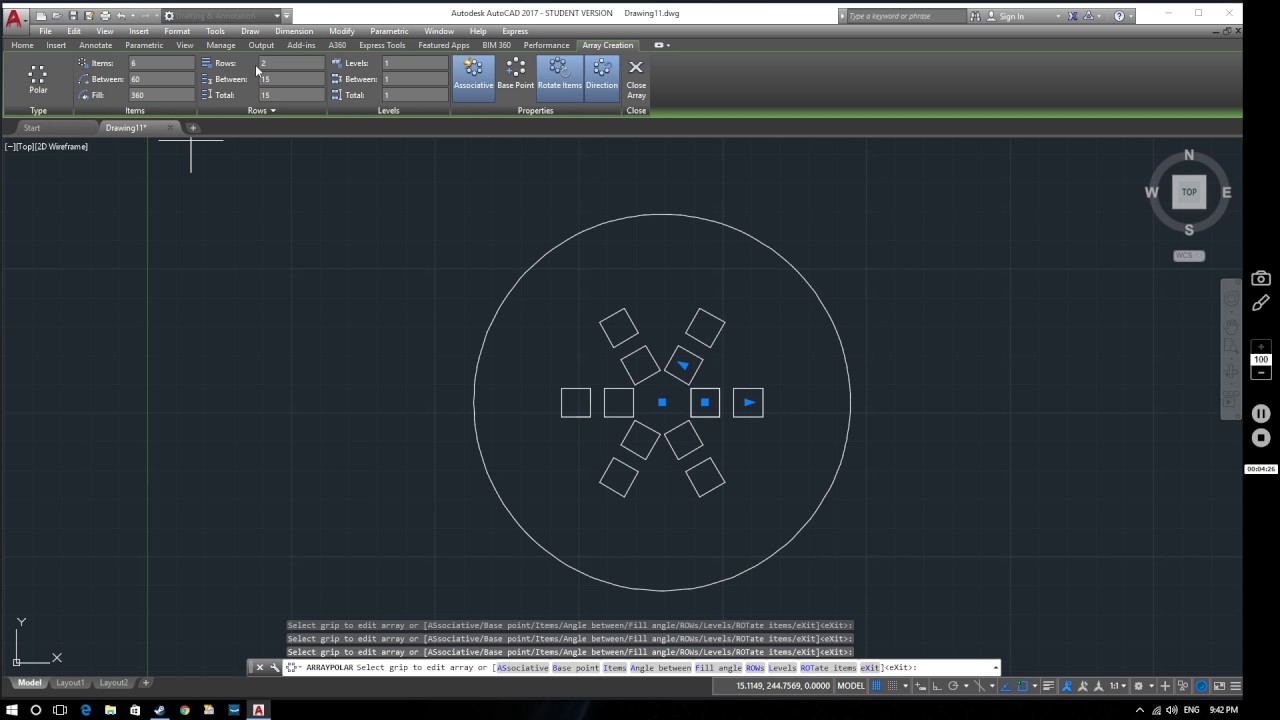
Task: Switch to Layout1 tab
Action: (x=70, y=683)
